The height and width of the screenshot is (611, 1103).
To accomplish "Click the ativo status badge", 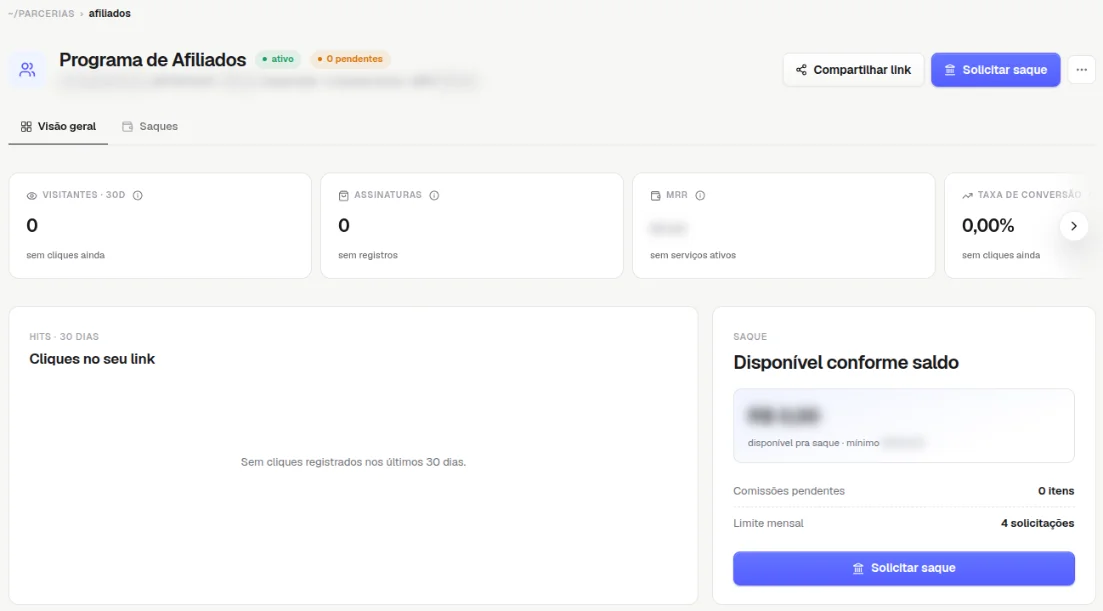I will point(278,59).
